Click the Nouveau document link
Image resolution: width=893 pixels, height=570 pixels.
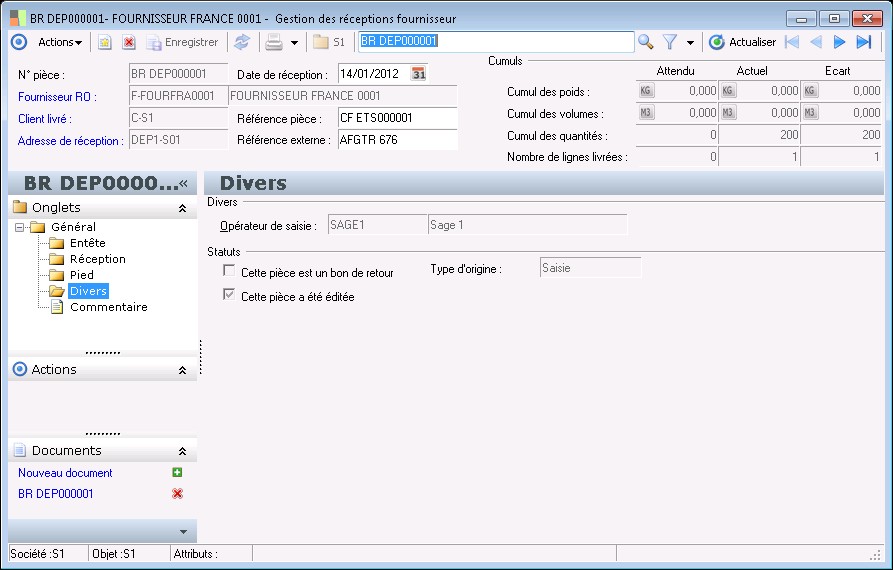[x=65, y=473]
